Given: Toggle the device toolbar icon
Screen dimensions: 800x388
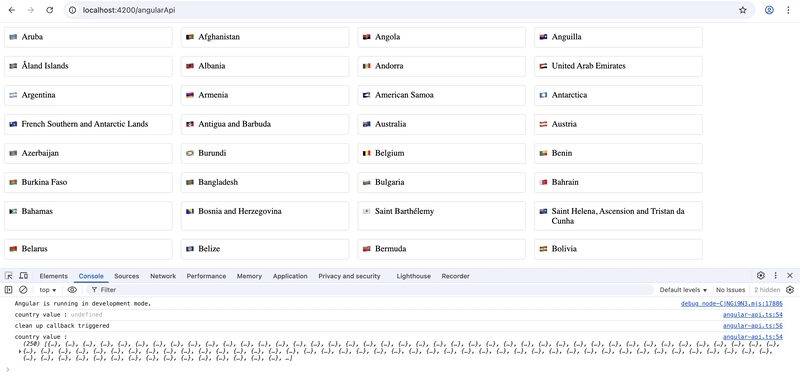Looking at the screenshot, I should 23,276.
